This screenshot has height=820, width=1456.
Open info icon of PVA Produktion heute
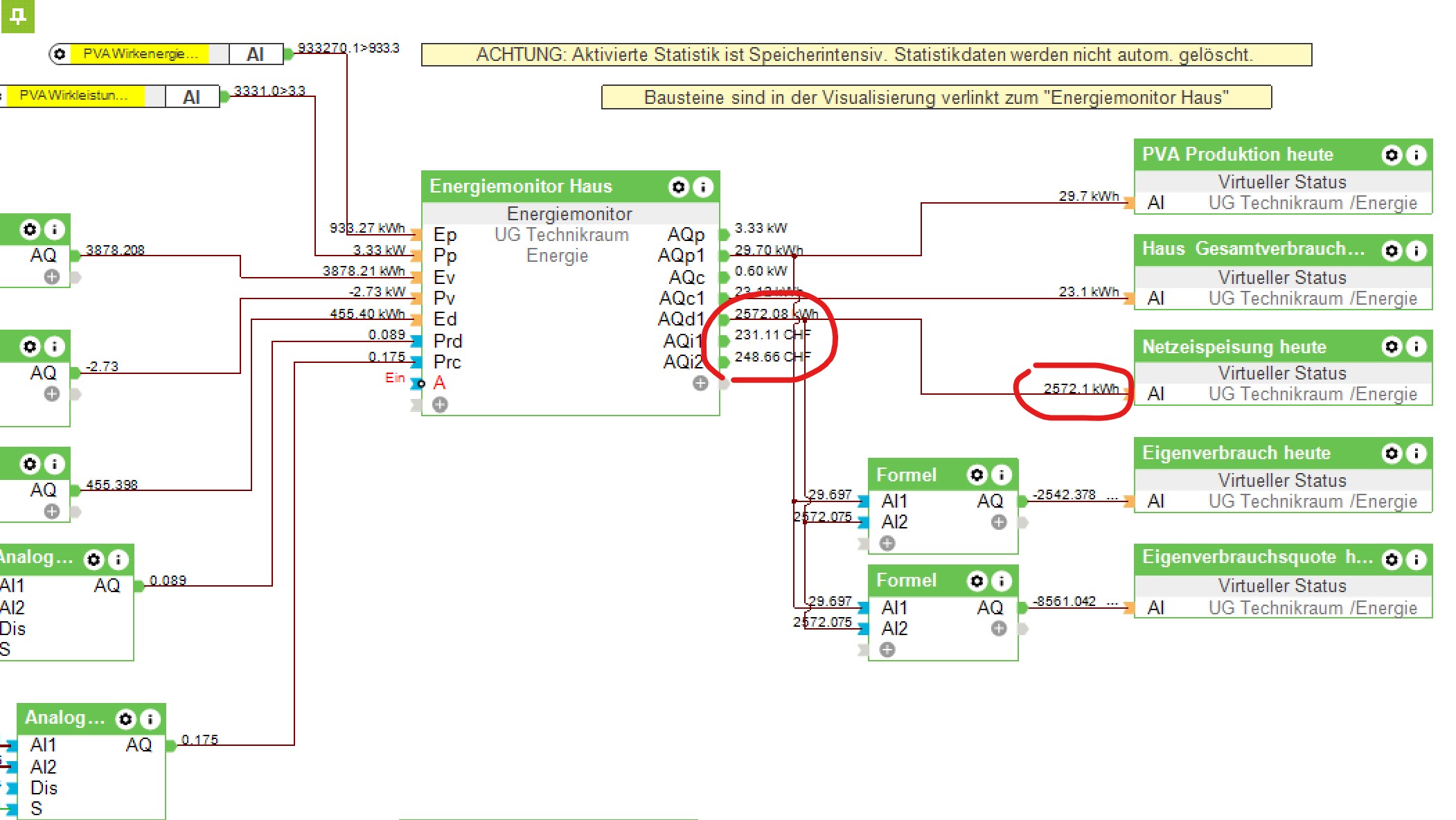click(1417, 154)
